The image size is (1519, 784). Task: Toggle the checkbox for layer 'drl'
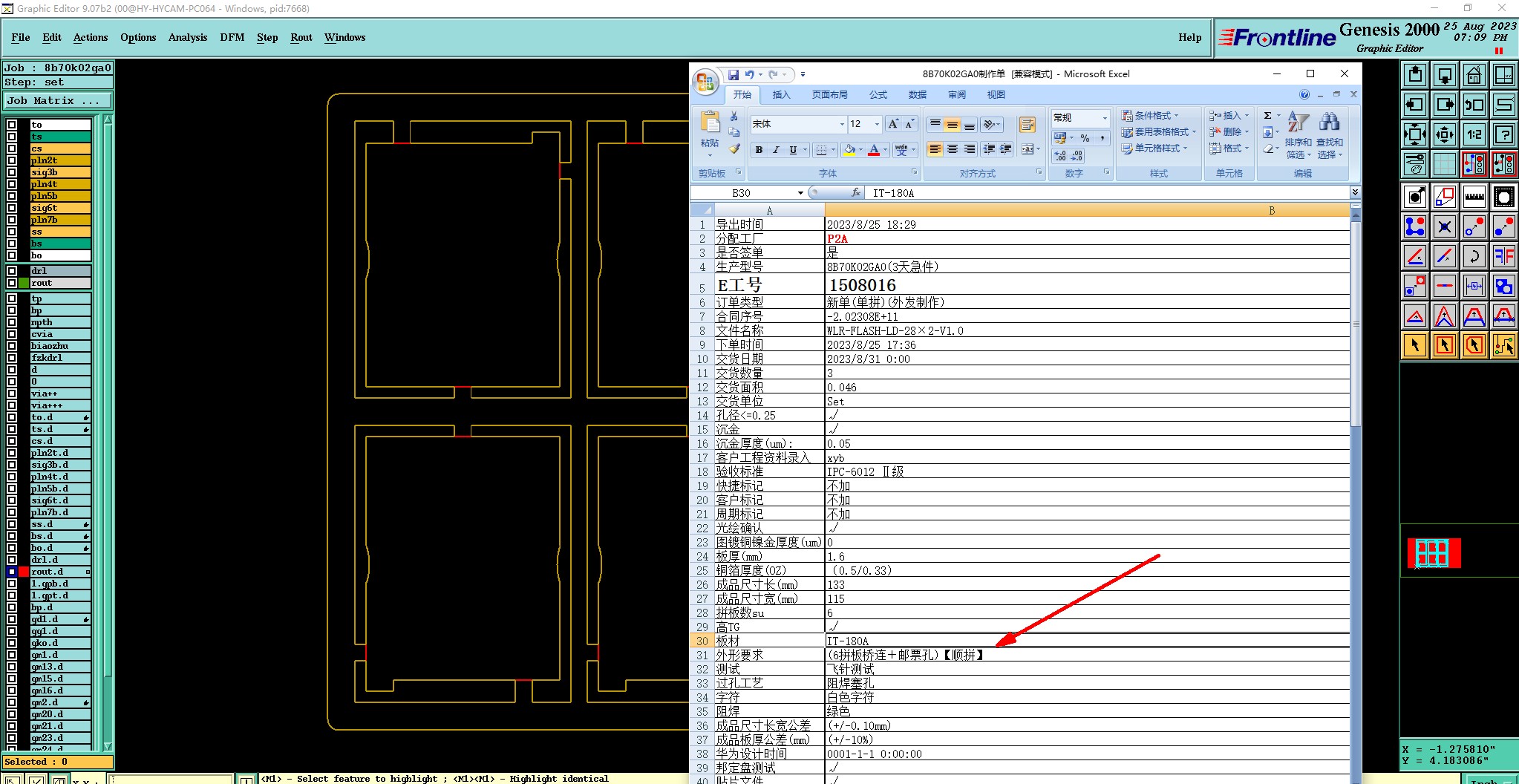click(12, 271)
